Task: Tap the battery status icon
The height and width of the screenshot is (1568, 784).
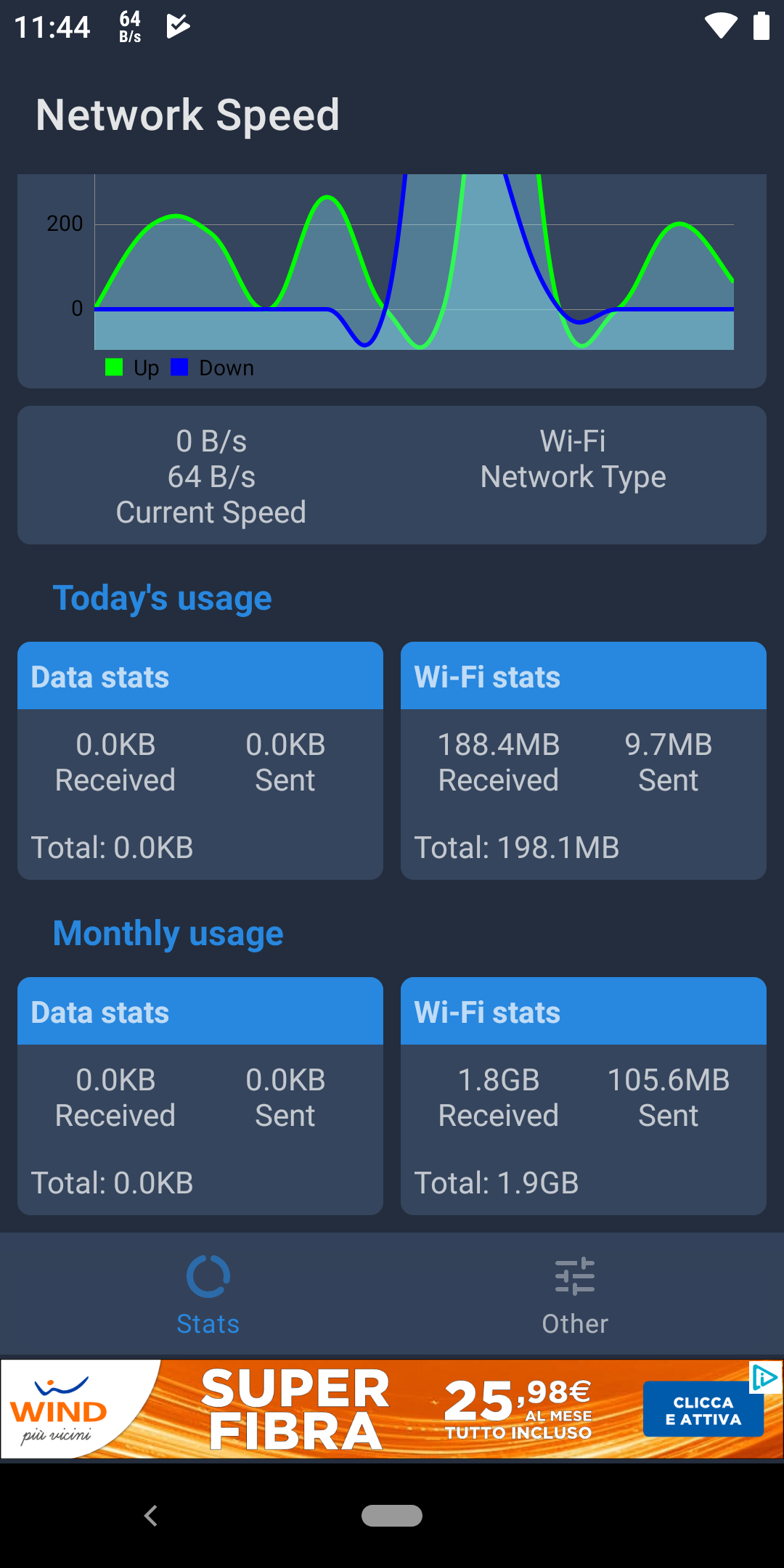Action: pyautogui.click(x=761, y=26)
